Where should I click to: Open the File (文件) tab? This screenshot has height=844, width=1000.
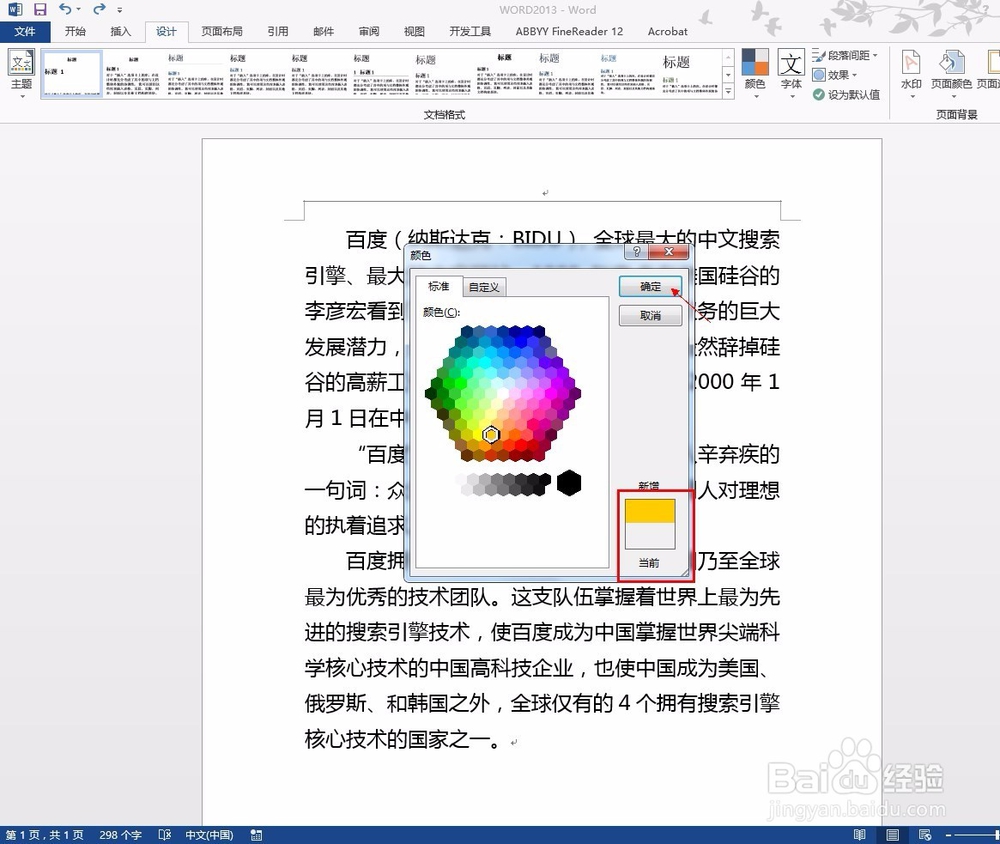tap(25, 31)
